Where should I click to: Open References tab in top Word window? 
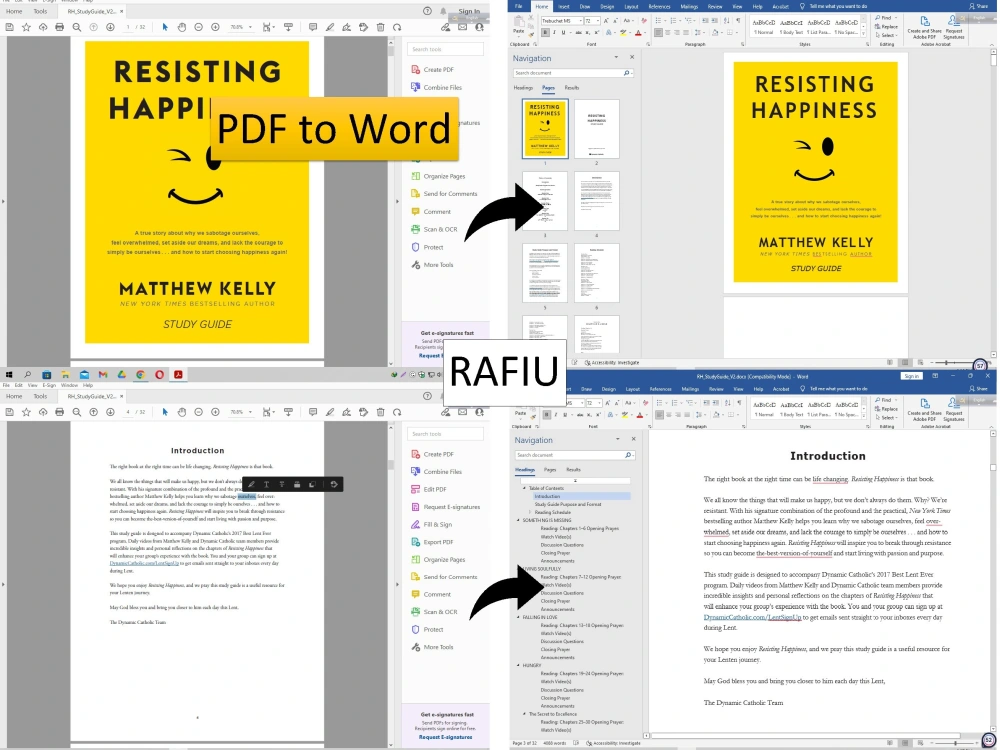click(659, 6)
